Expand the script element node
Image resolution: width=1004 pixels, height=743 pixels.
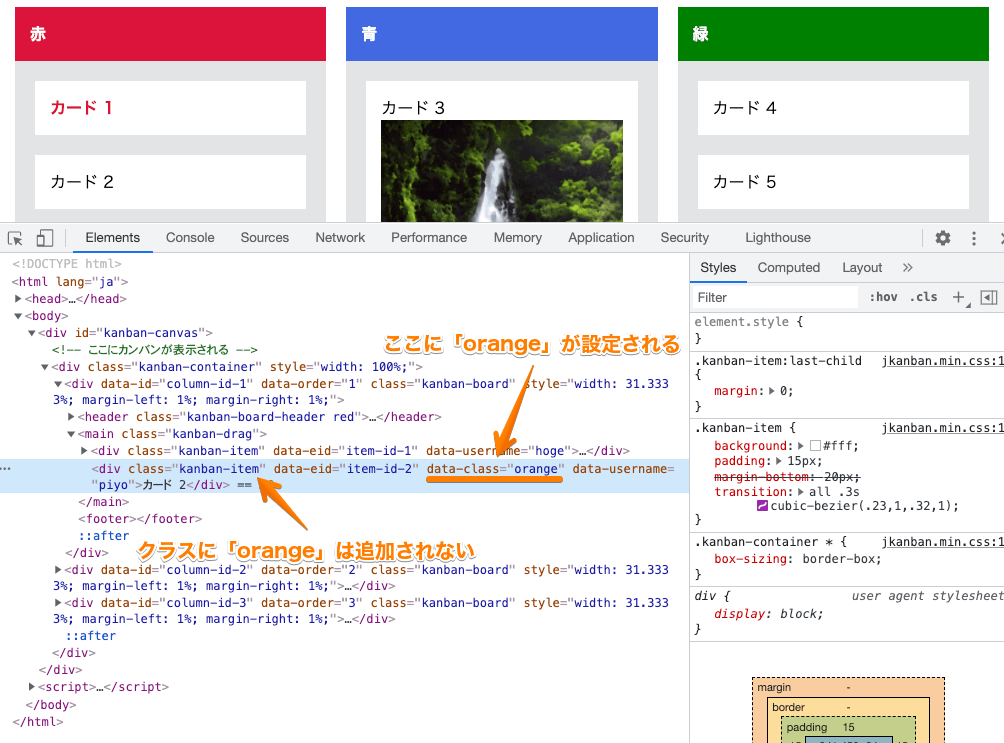(31, 687)
